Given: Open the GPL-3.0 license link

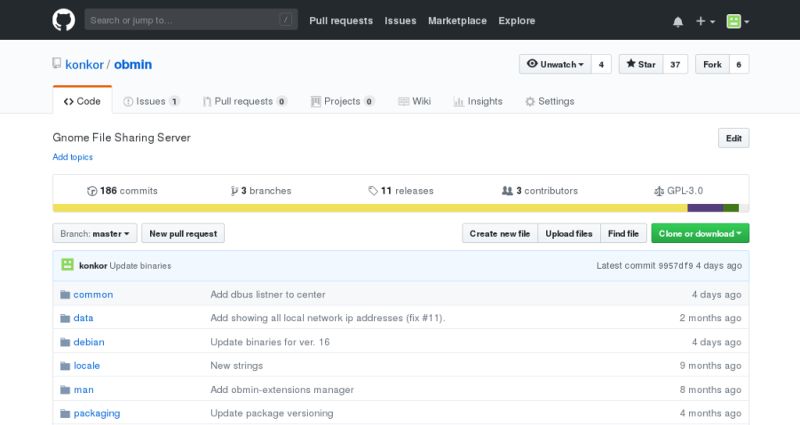Looking at the screenshot, I should pyautogui.click(x=678, y=191).
